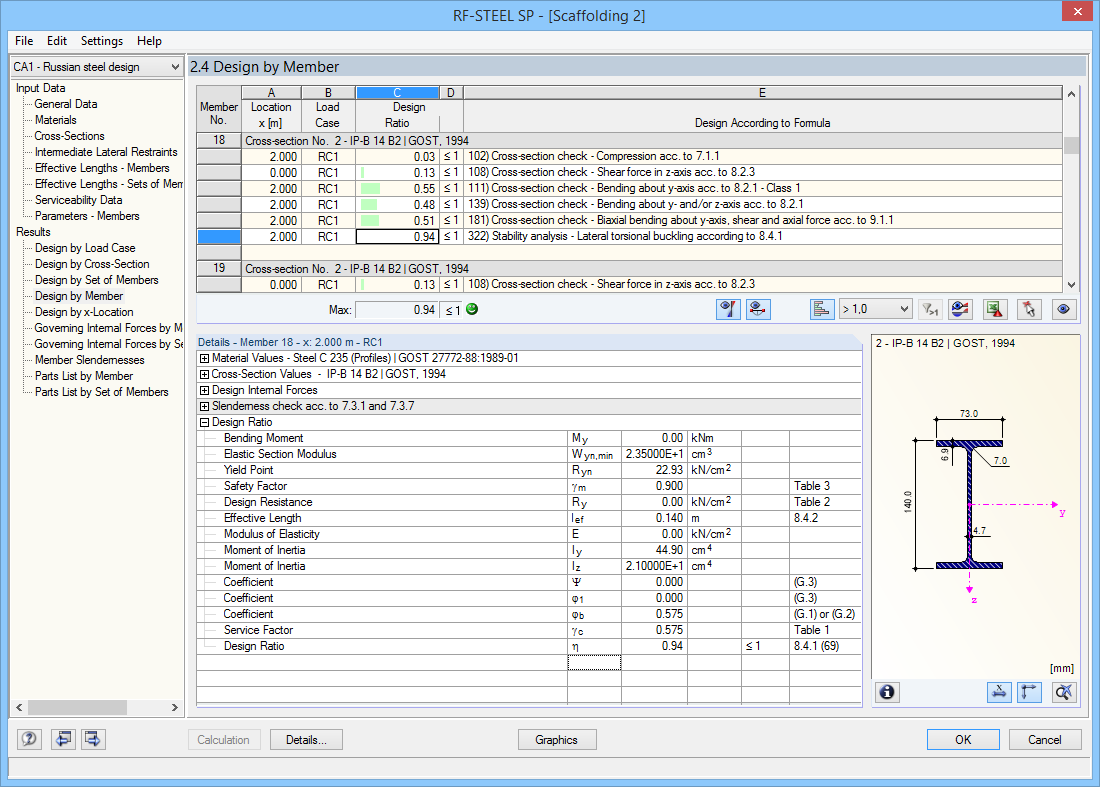Viewport: 1100px width, 787px height.
Task: Select the Export to Excel icon
Action: pyautogui.click(x=995, y=309)
